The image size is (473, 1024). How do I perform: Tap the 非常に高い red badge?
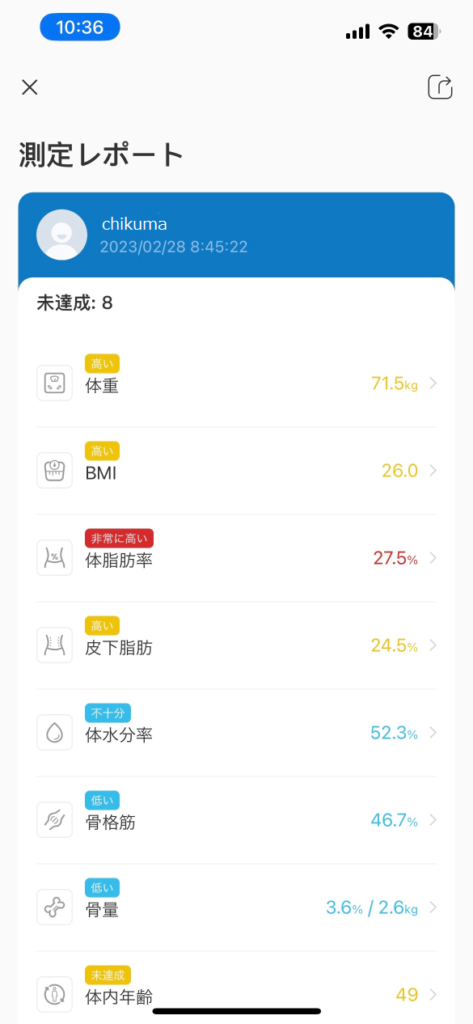(x=119, y=539)
